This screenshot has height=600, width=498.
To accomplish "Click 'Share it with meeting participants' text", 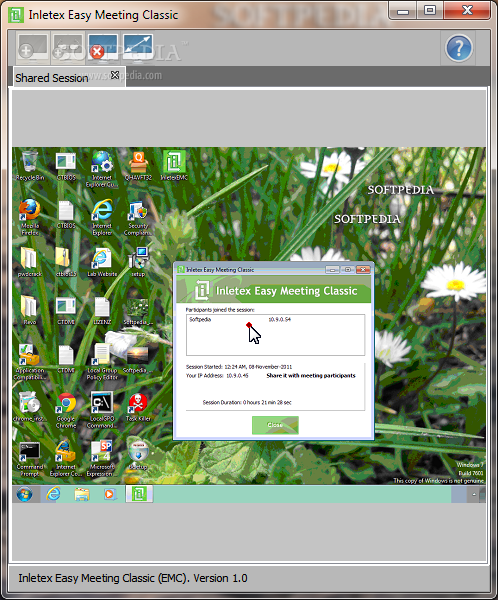I will [x=311, y=375].
